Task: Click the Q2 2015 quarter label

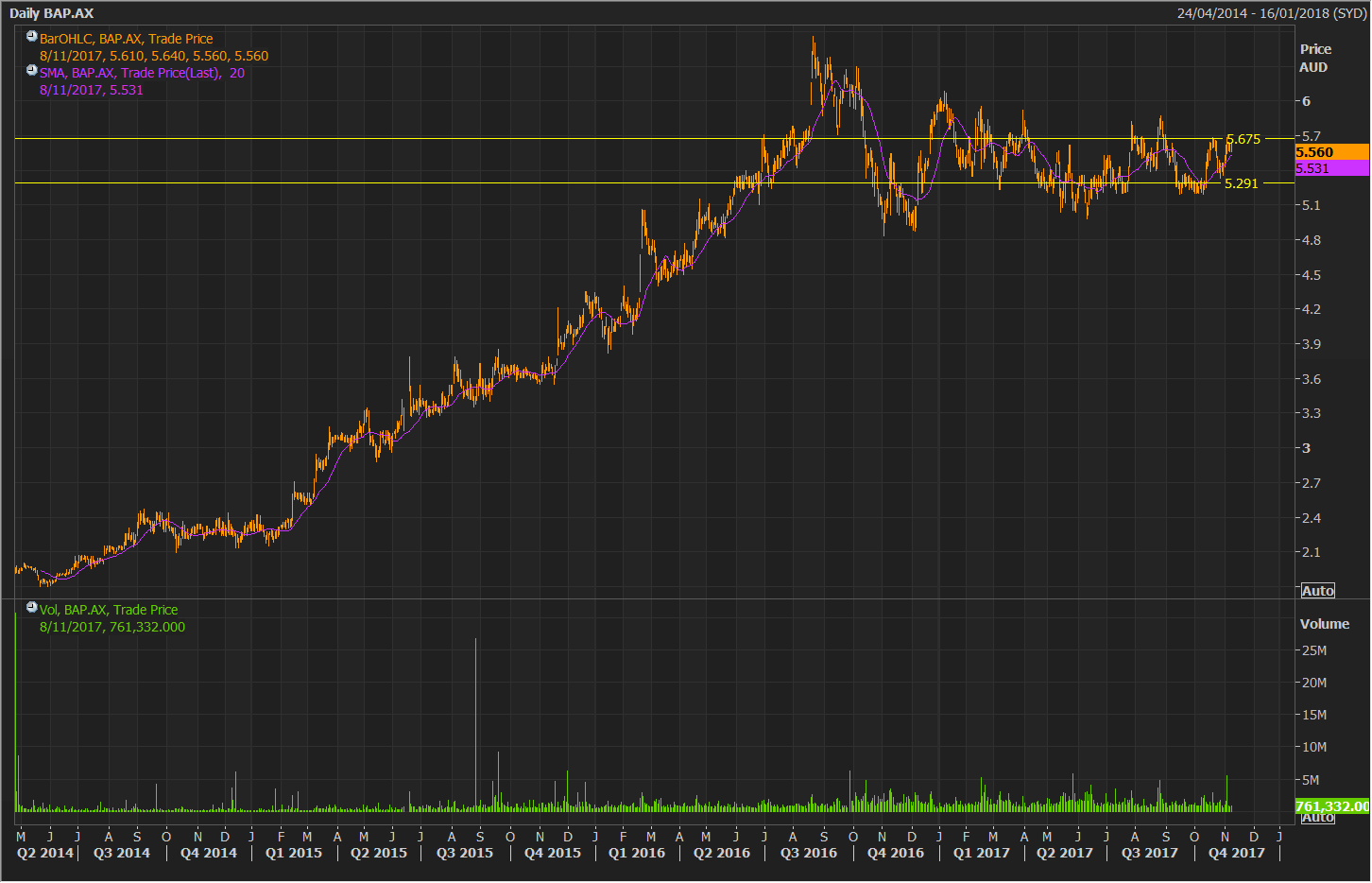Action: (x=379, y=853)
